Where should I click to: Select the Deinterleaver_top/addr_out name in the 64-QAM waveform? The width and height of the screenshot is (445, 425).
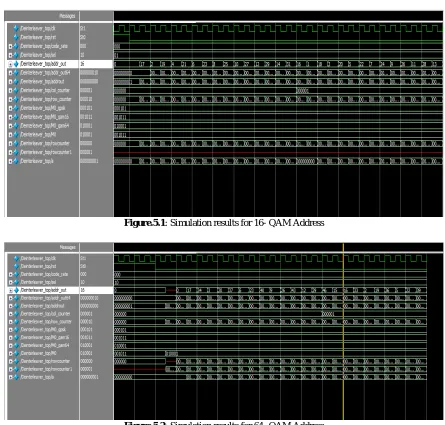point(43,290)
